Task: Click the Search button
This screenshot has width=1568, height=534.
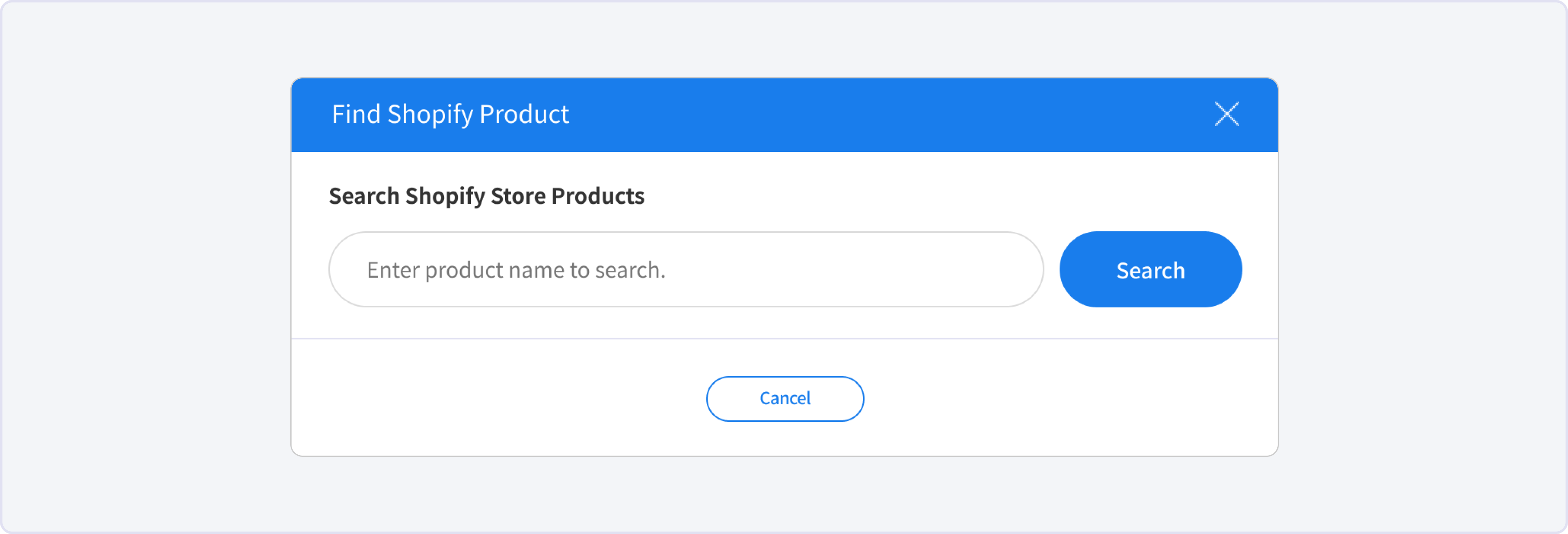Action: click(x=1150, y=270)
